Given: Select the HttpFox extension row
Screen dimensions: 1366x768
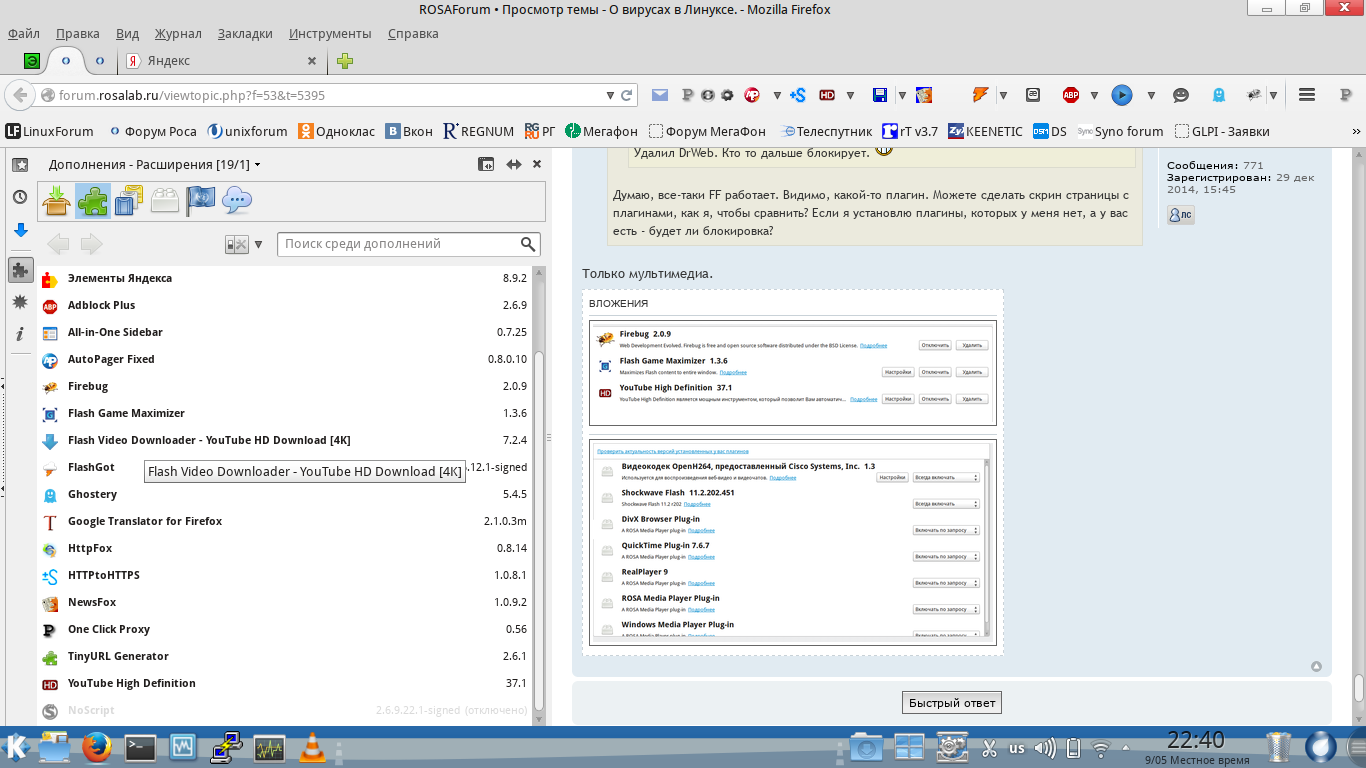Looking at the screenshot, I should click(x=286, y=549).
